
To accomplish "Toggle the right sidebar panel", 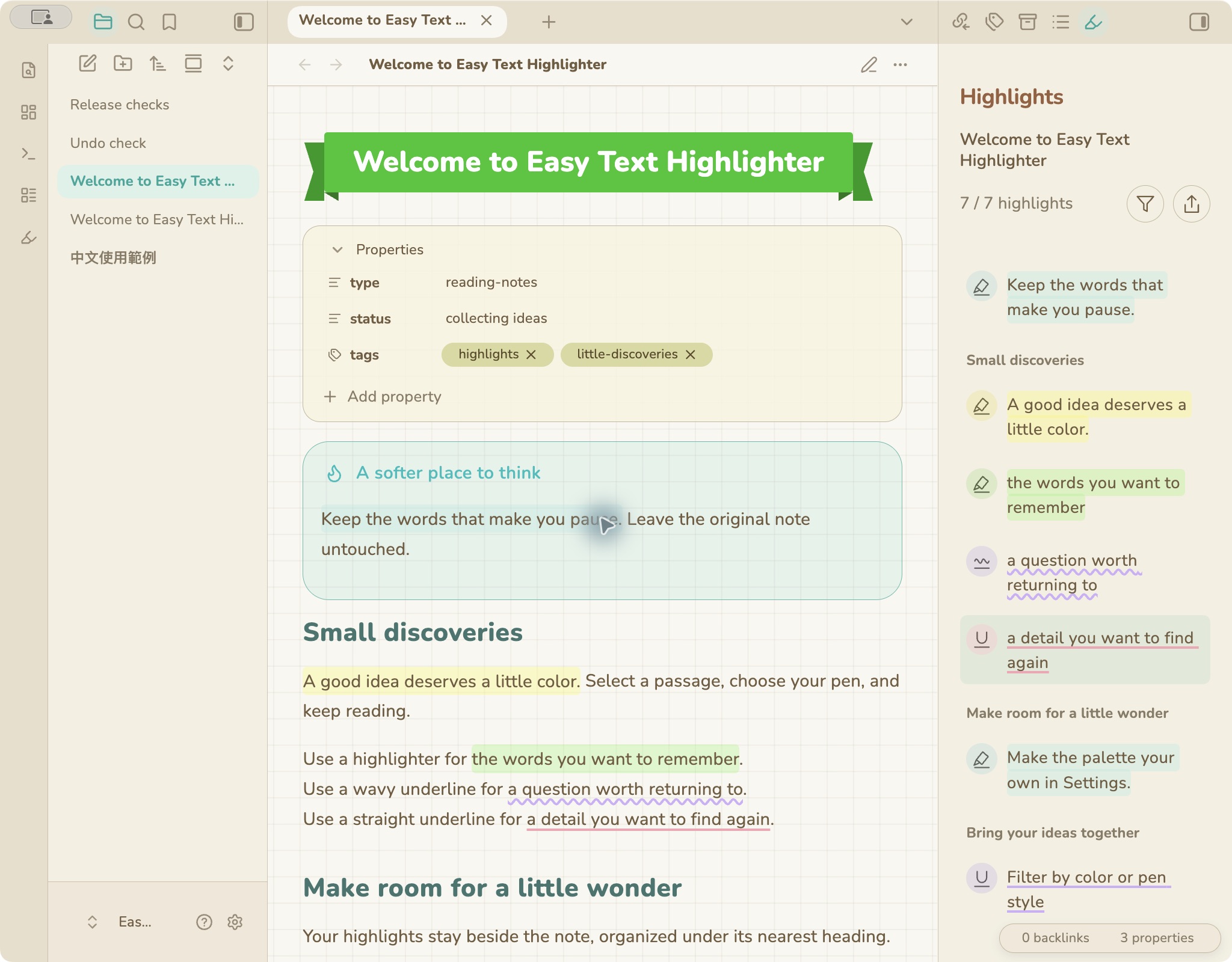I will (x=1199, y=22).
